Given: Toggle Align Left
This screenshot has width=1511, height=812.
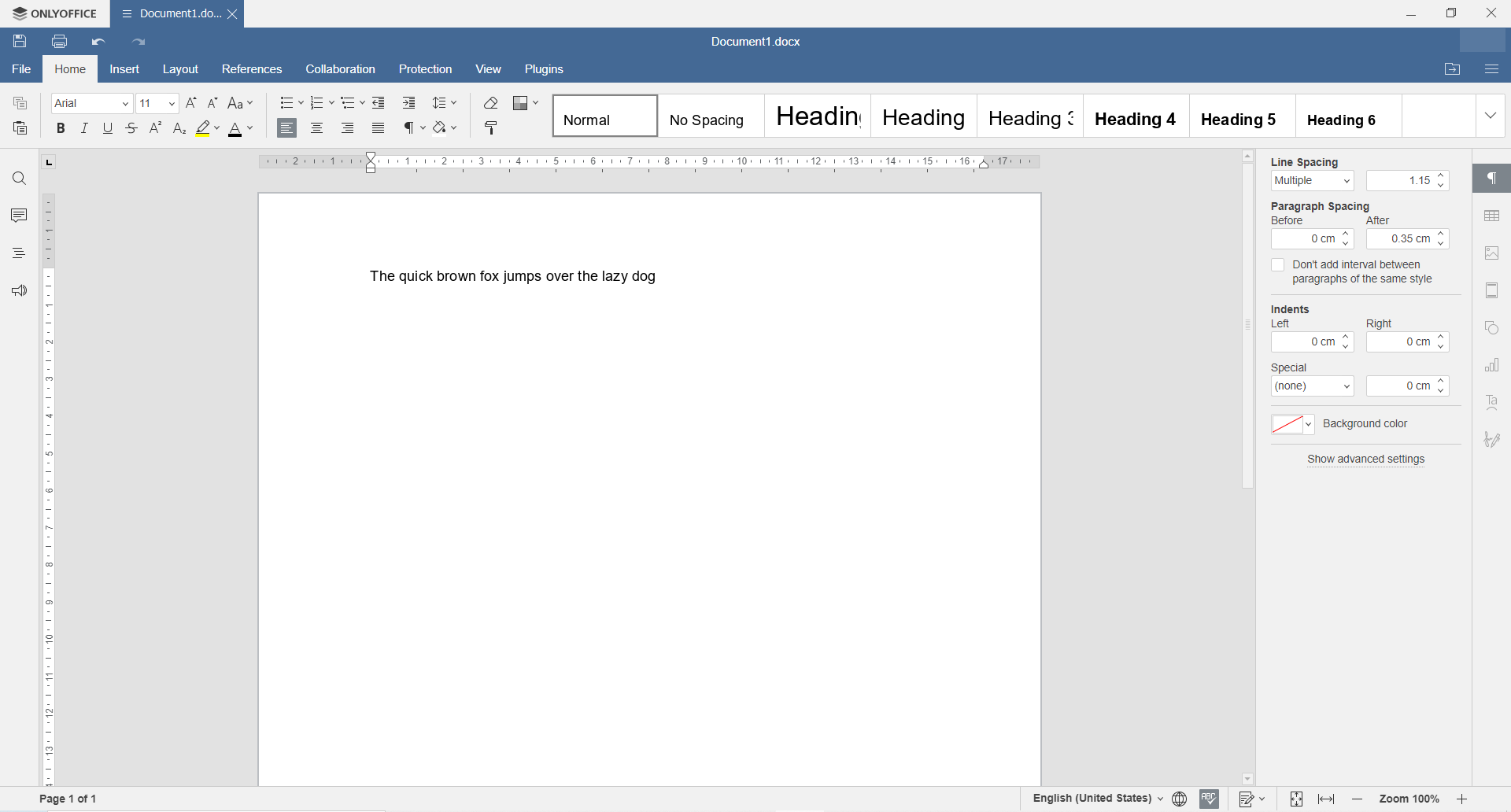Looking at the screenshot, I should click(287, 128).
